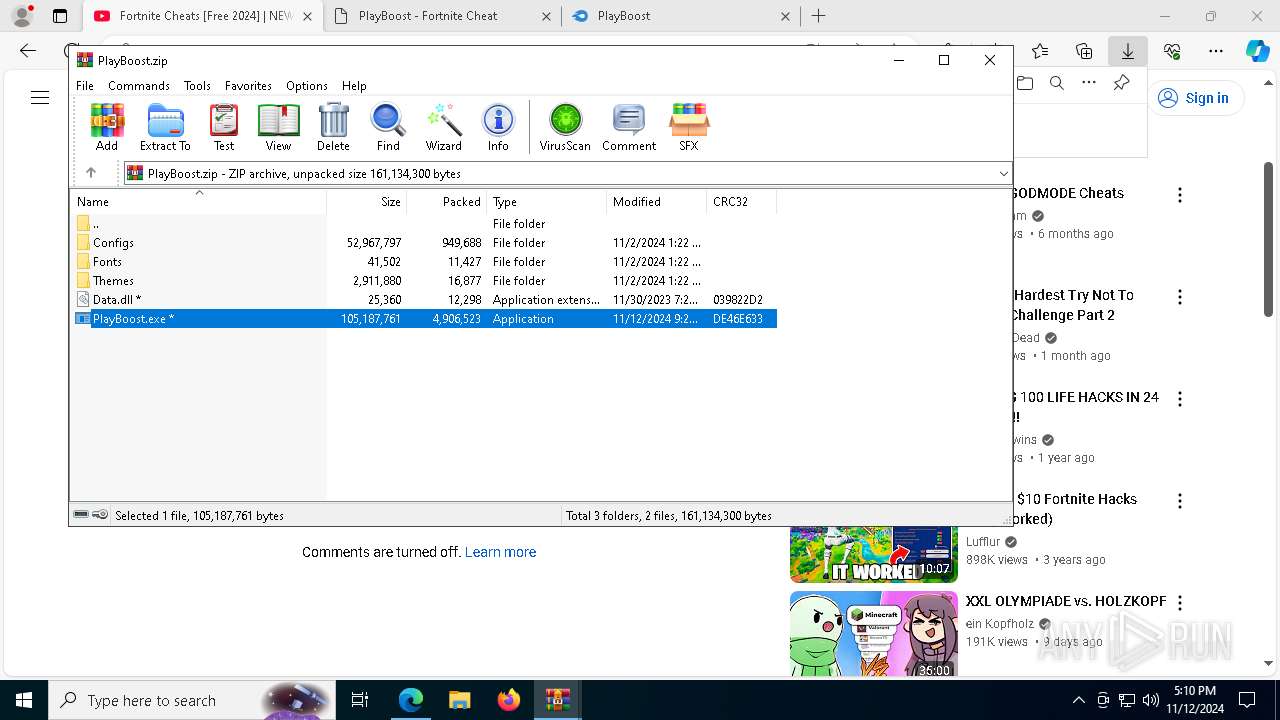Open Firefox from the taskbar
The image size is (1280, 720).
(509, 700)
